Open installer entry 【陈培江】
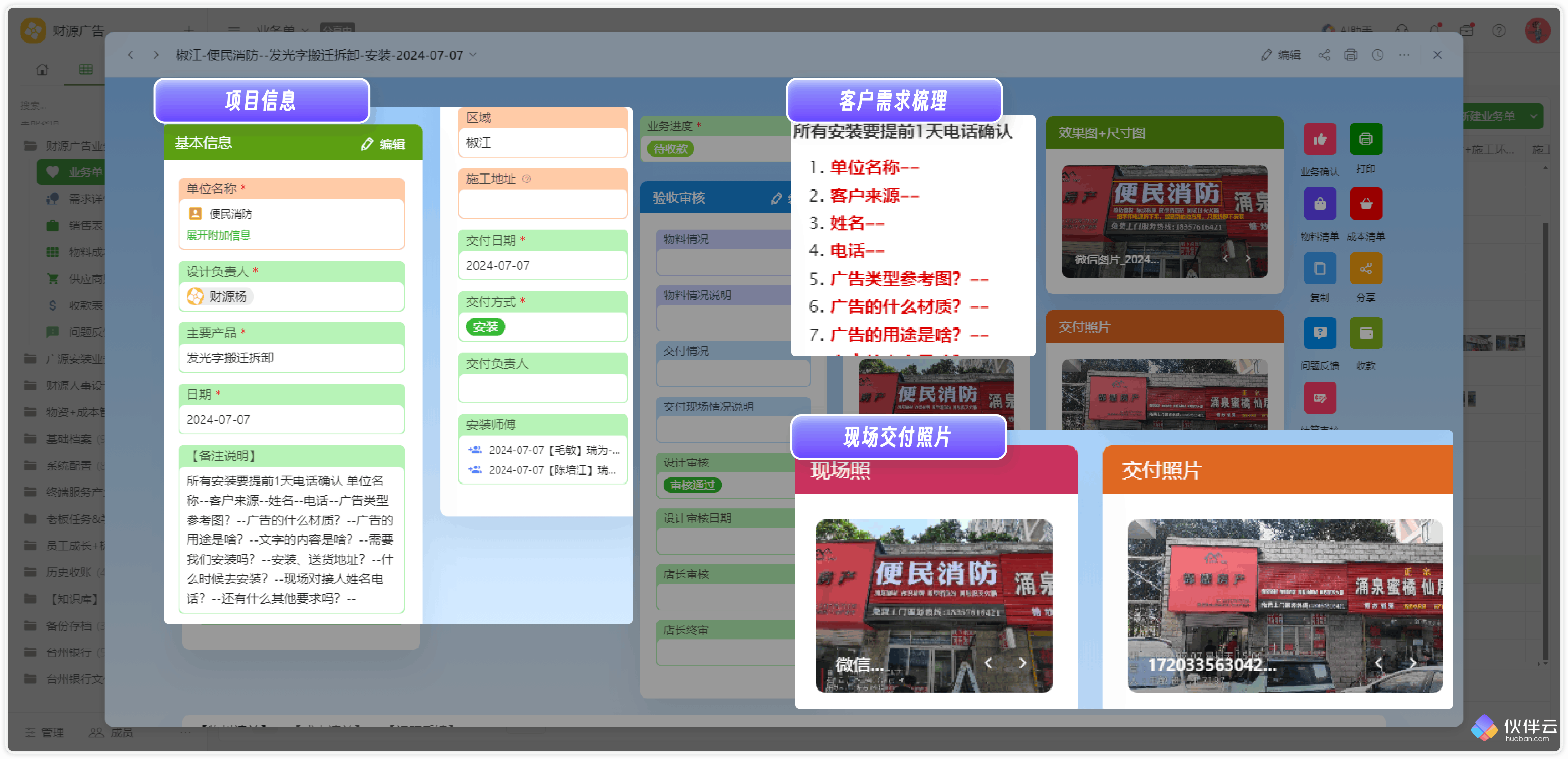Screen dimensions: 1568x759 [542, 470]
